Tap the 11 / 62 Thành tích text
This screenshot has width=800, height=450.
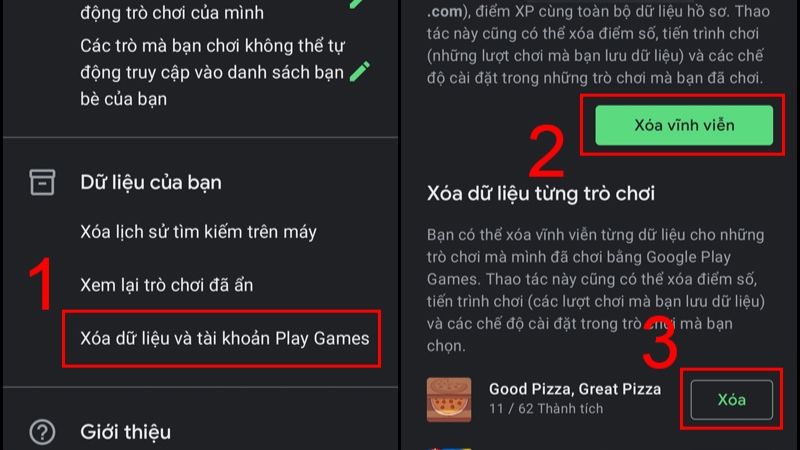pyautogui.click(x=546, y=409)
